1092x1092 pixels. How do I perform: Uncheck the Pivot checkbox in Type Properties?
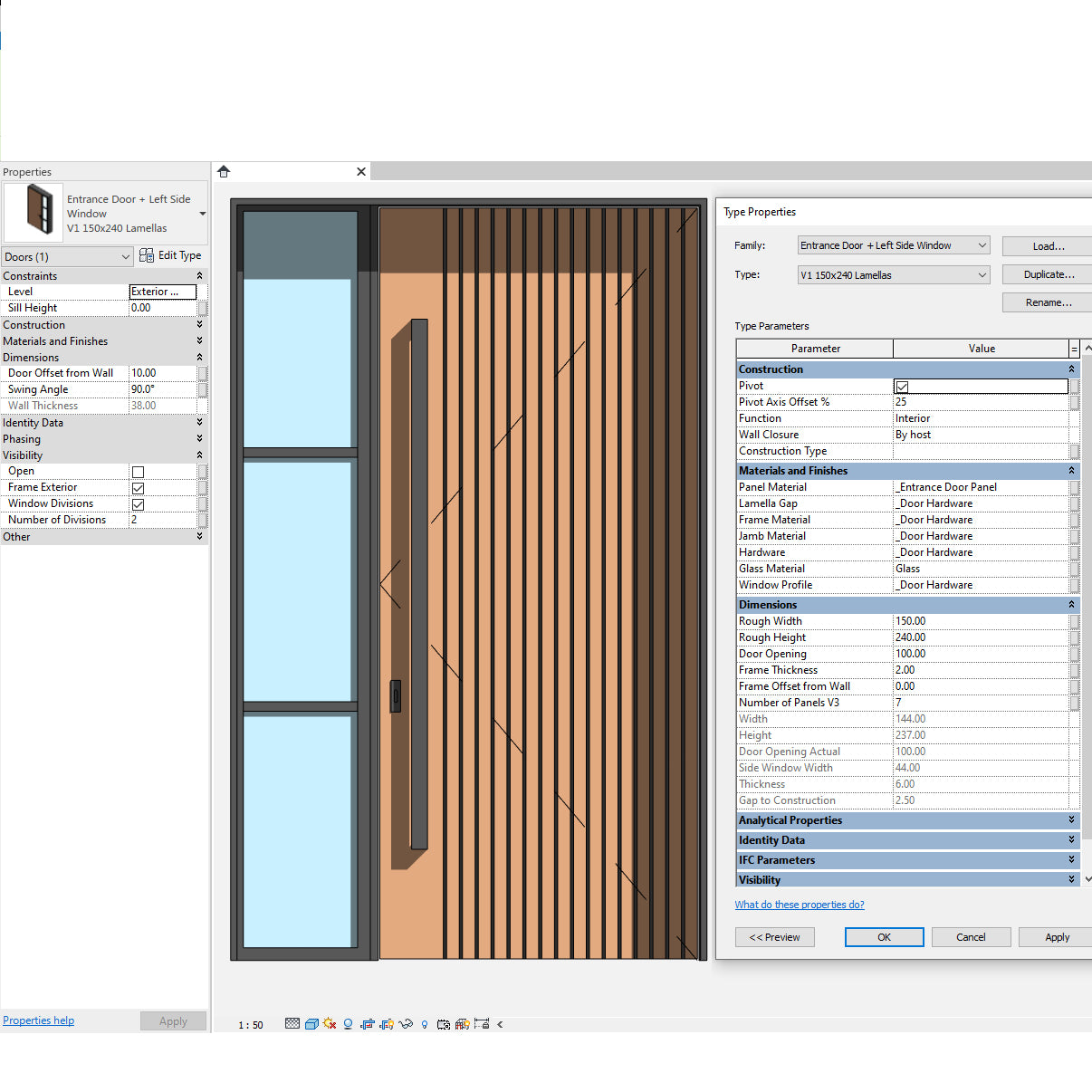point(902,386)
